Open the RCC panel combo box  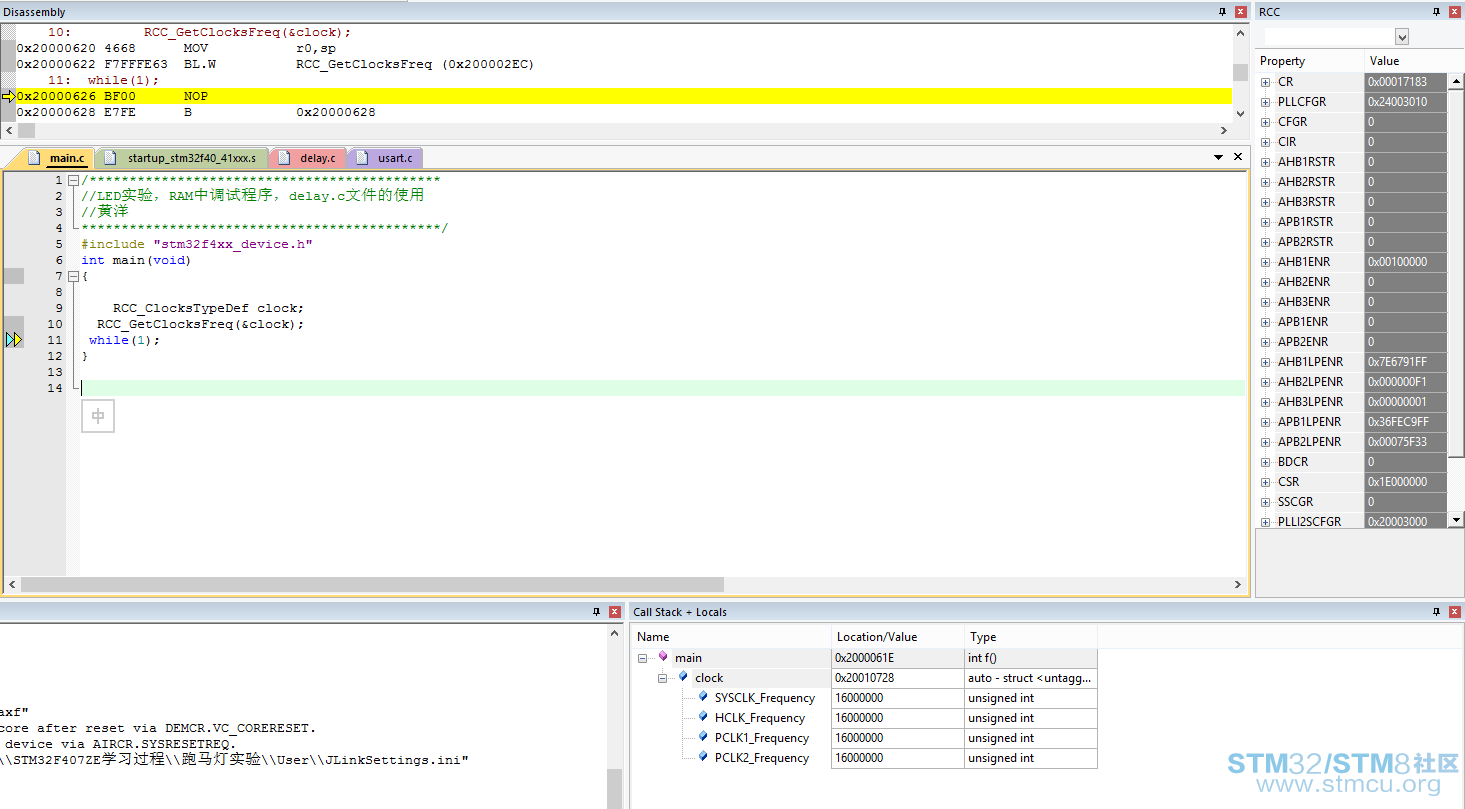tap(1402, 37)
